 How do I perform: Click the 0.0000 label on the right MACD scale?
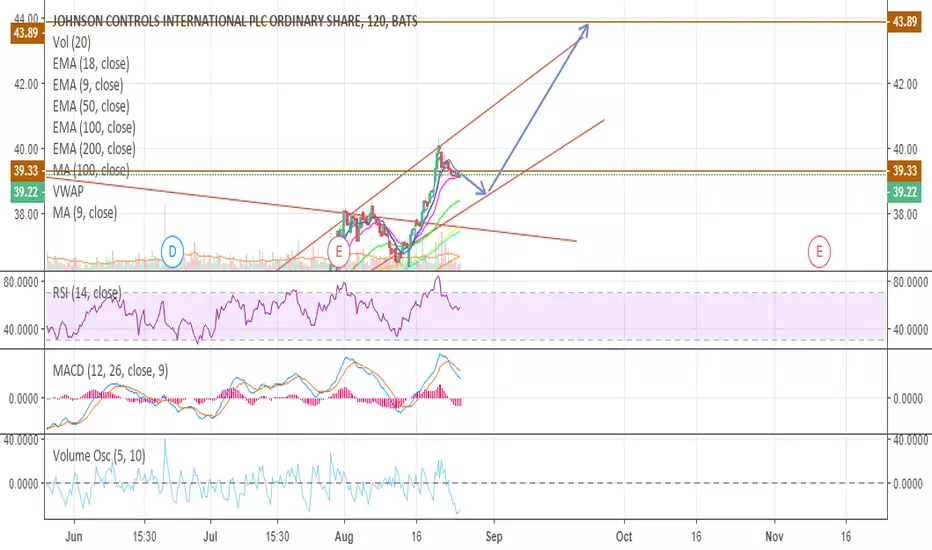(x=908, y=399)
